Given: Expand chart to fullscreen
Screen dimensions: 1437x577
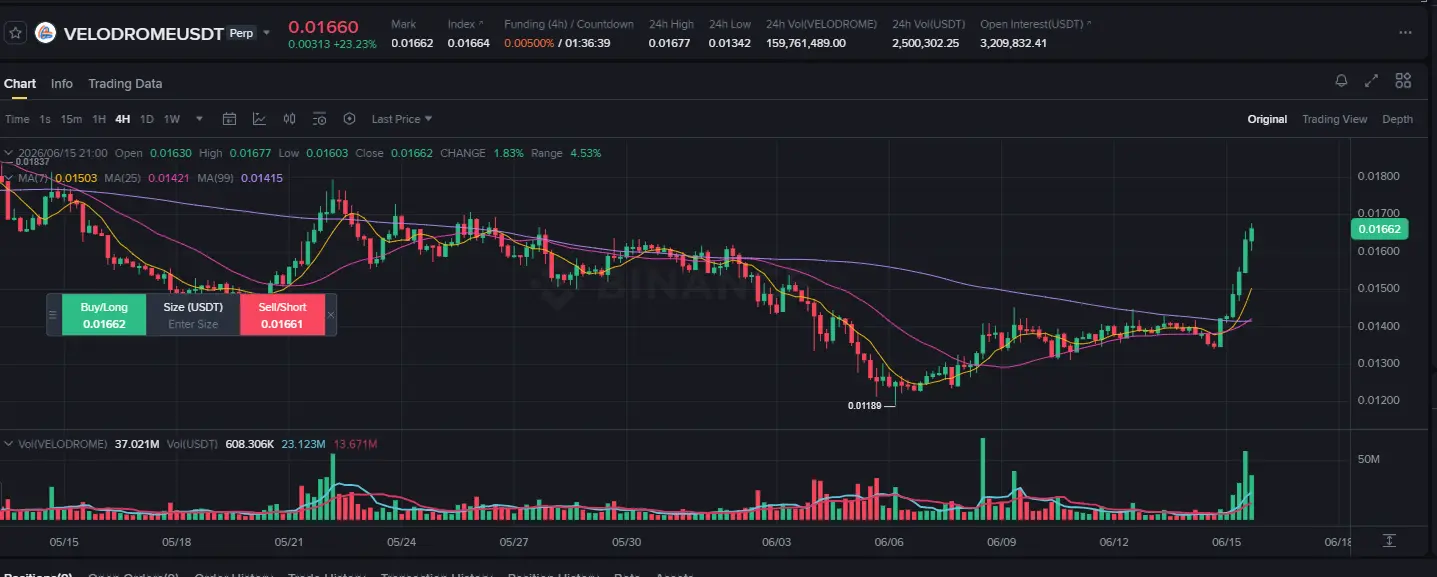Looking at the screenshot, I should point(1372,81).
